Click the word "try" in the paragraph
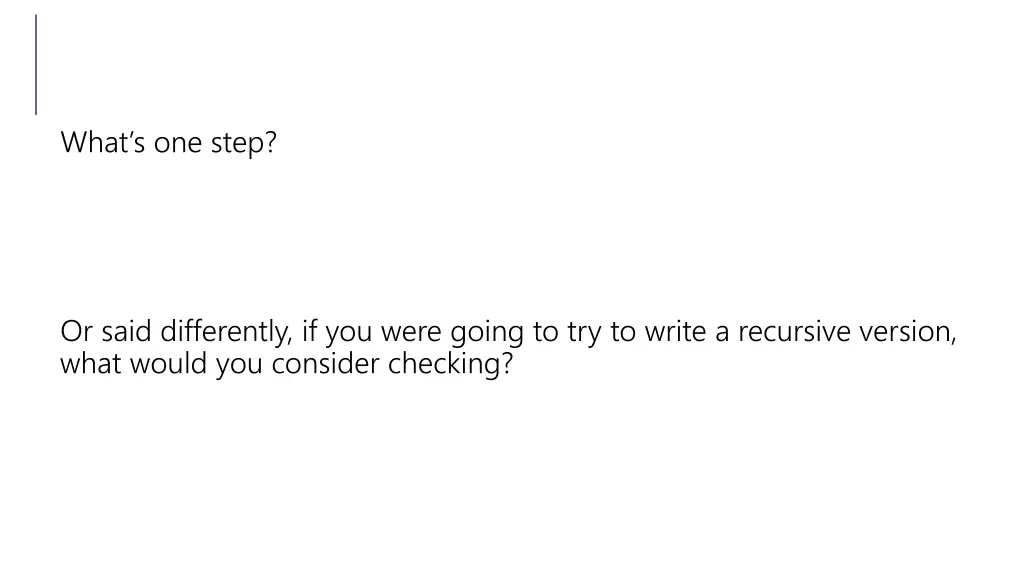This screenshot has height=576, width=1024. pyautogui.click(x=584, y=332)
